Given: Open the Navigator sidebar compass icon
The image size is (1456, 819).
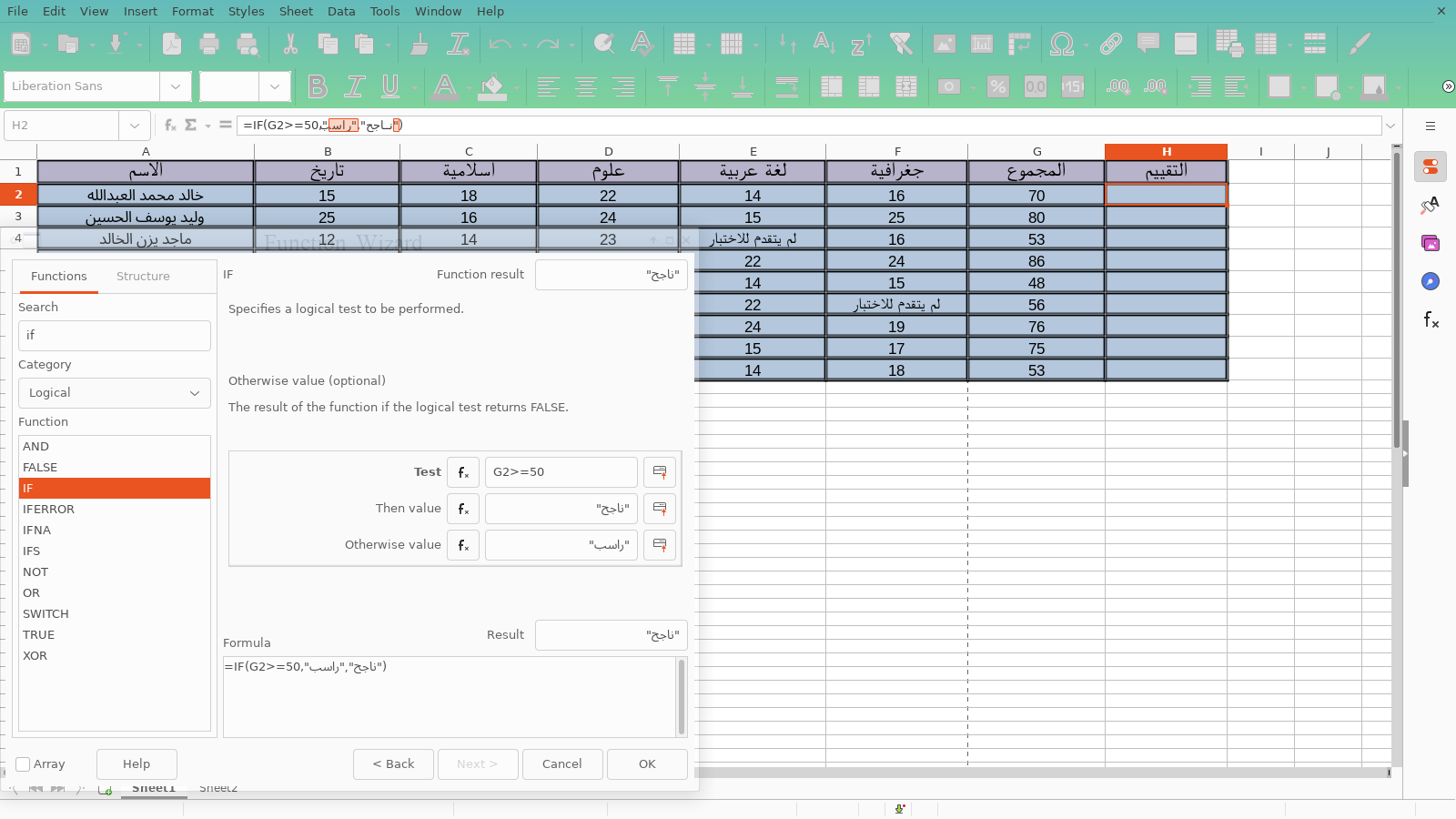Looking at the screenshot, I should (x=1431, y=281).
